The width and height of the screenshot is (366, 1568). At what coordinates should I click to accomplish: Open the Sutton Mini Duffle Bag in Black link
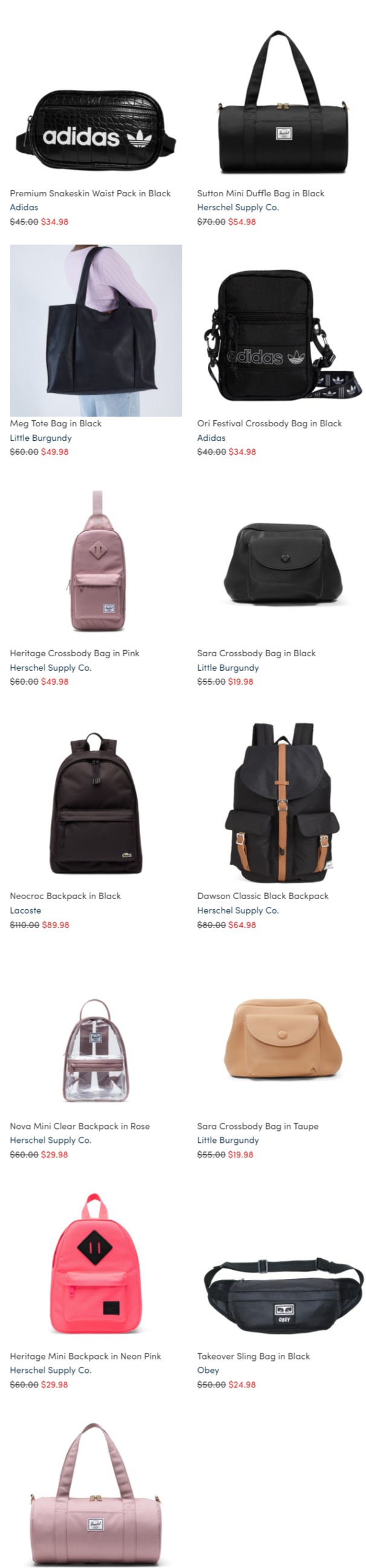click(261, 193)
